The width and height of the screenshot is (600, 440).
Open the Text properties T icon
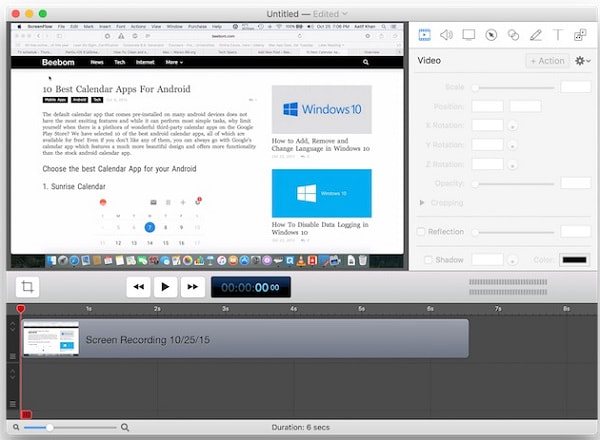click(558, 35)
